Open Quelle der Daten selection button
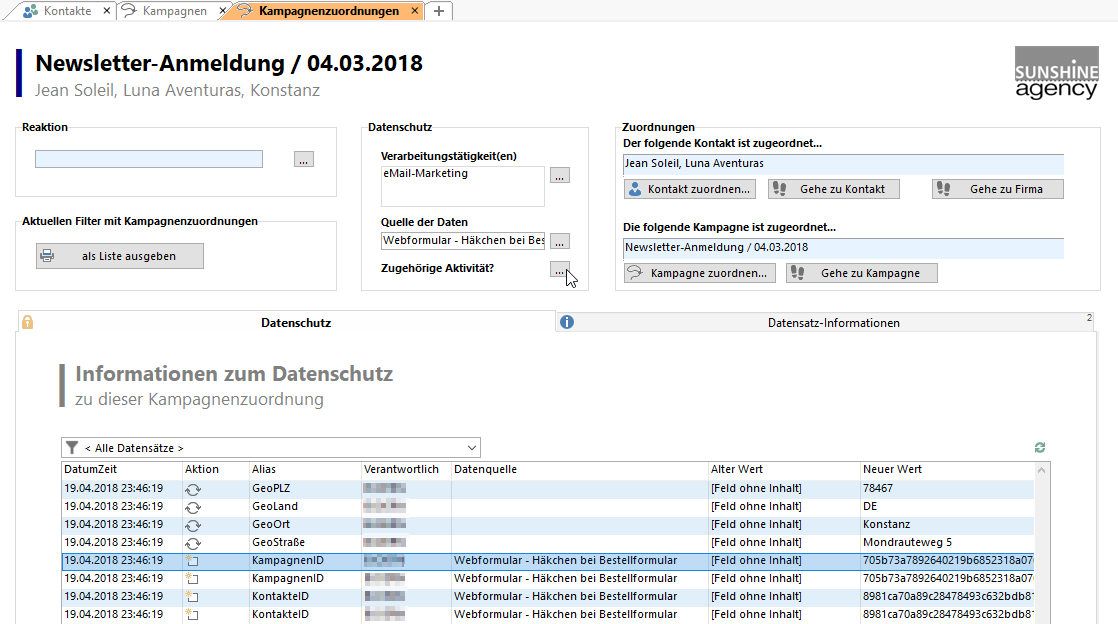 click(x=560, y=241)
